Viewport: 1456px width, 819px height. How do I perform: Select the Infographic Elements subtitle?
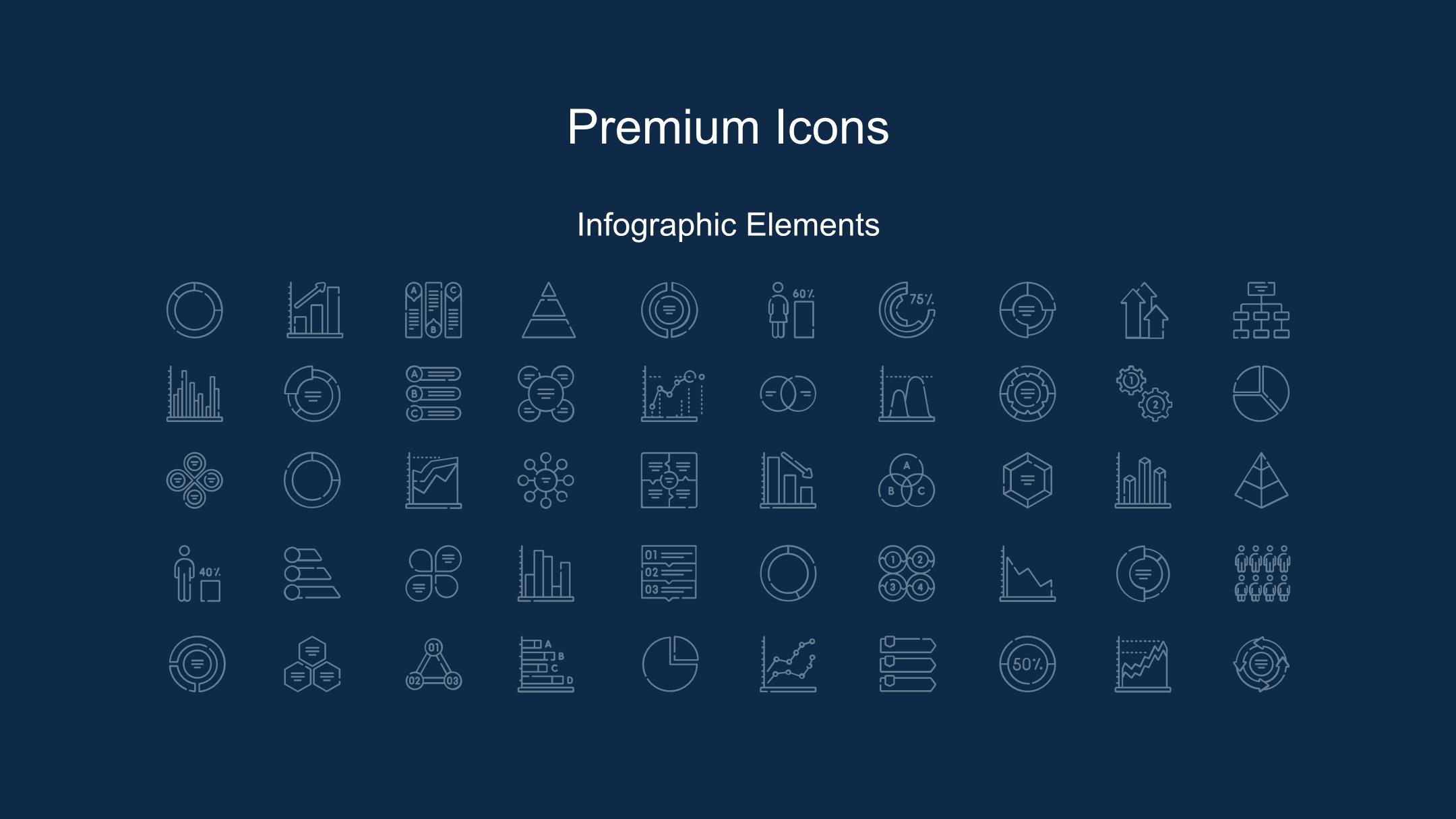(728, 225)
